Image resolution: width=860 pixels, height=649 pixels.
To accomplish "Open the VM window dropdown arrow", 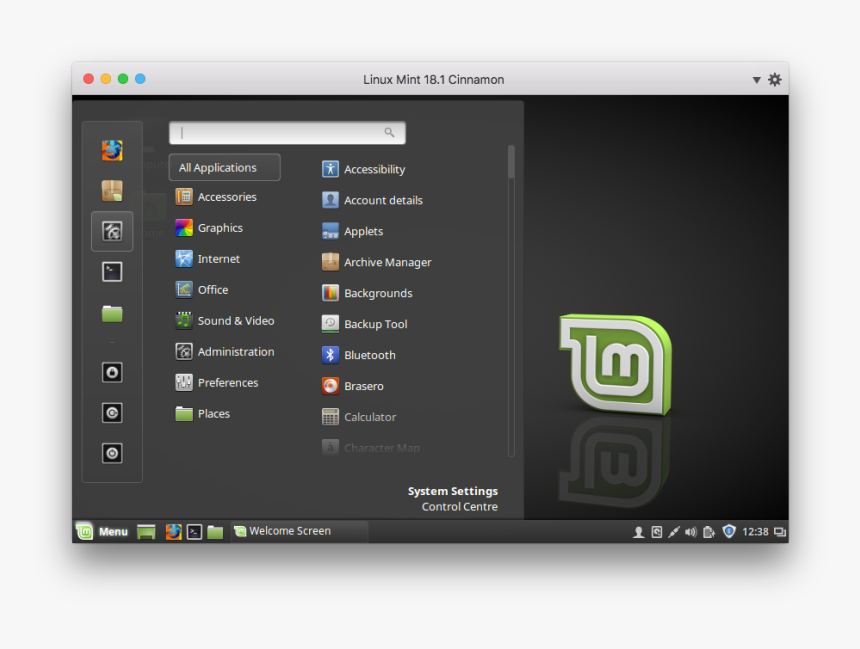I will [x=756, y=80].
